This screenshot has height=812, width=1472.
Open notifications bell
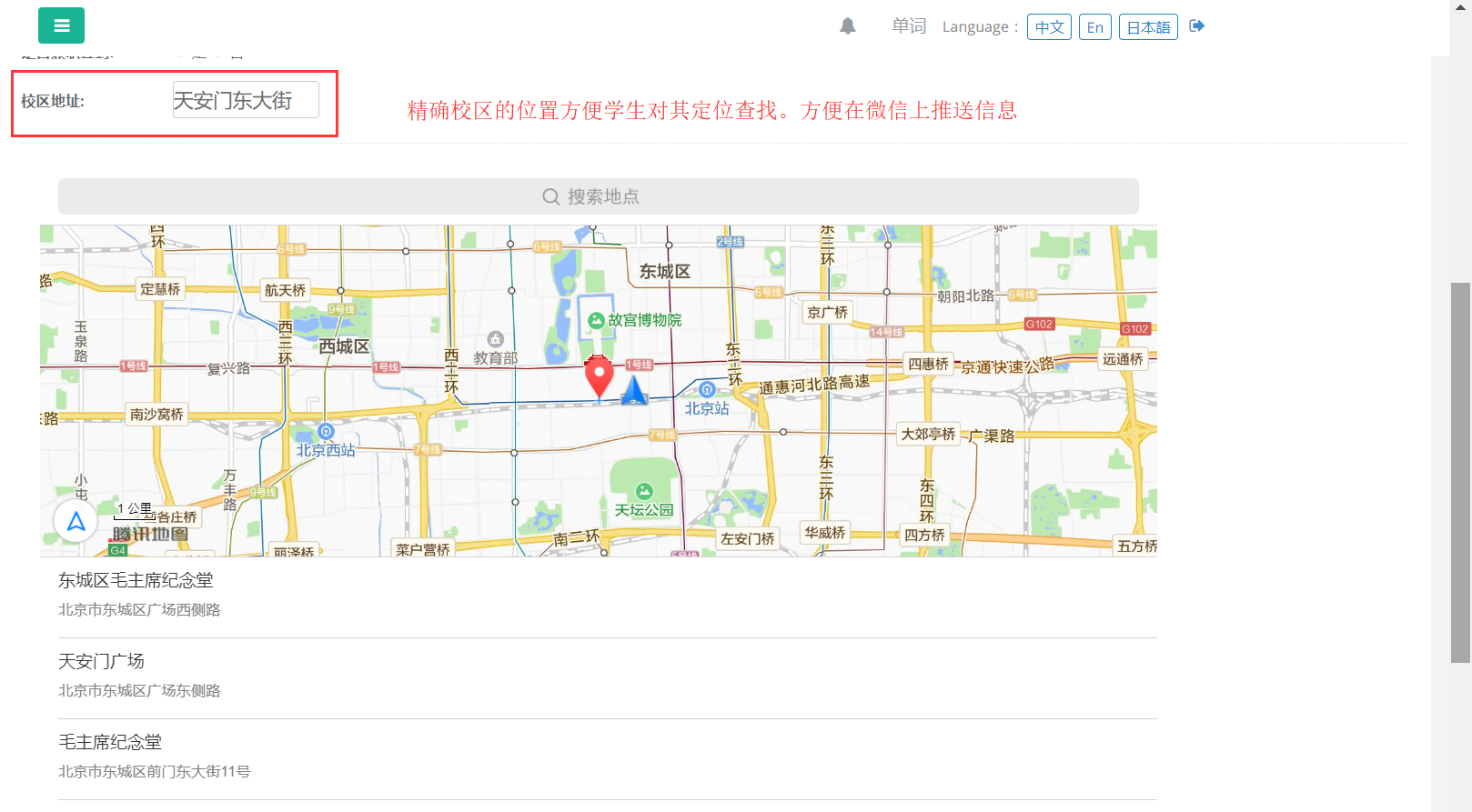click(848, 26)
